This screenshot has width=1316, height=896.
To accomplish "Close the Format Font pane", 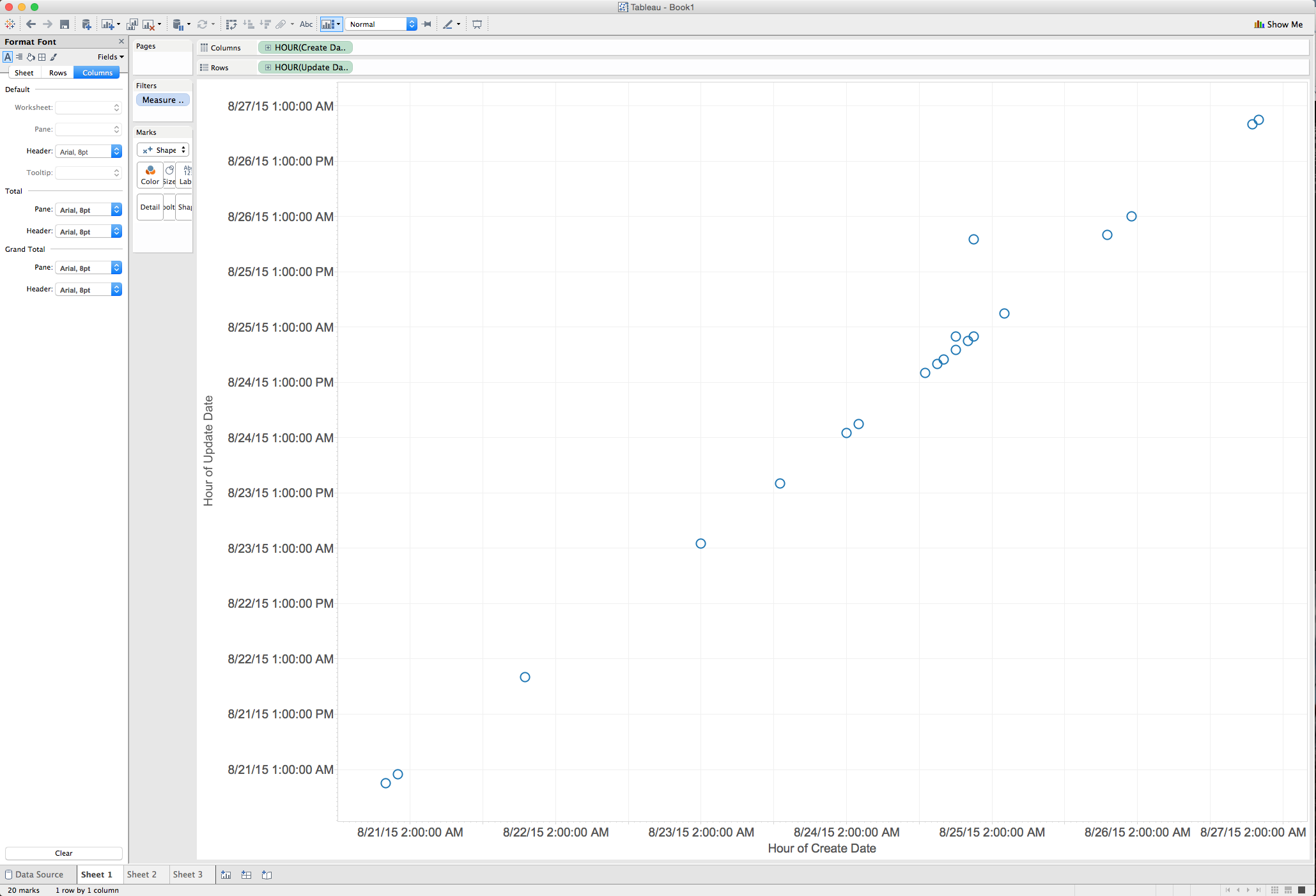I will (121, 42).
